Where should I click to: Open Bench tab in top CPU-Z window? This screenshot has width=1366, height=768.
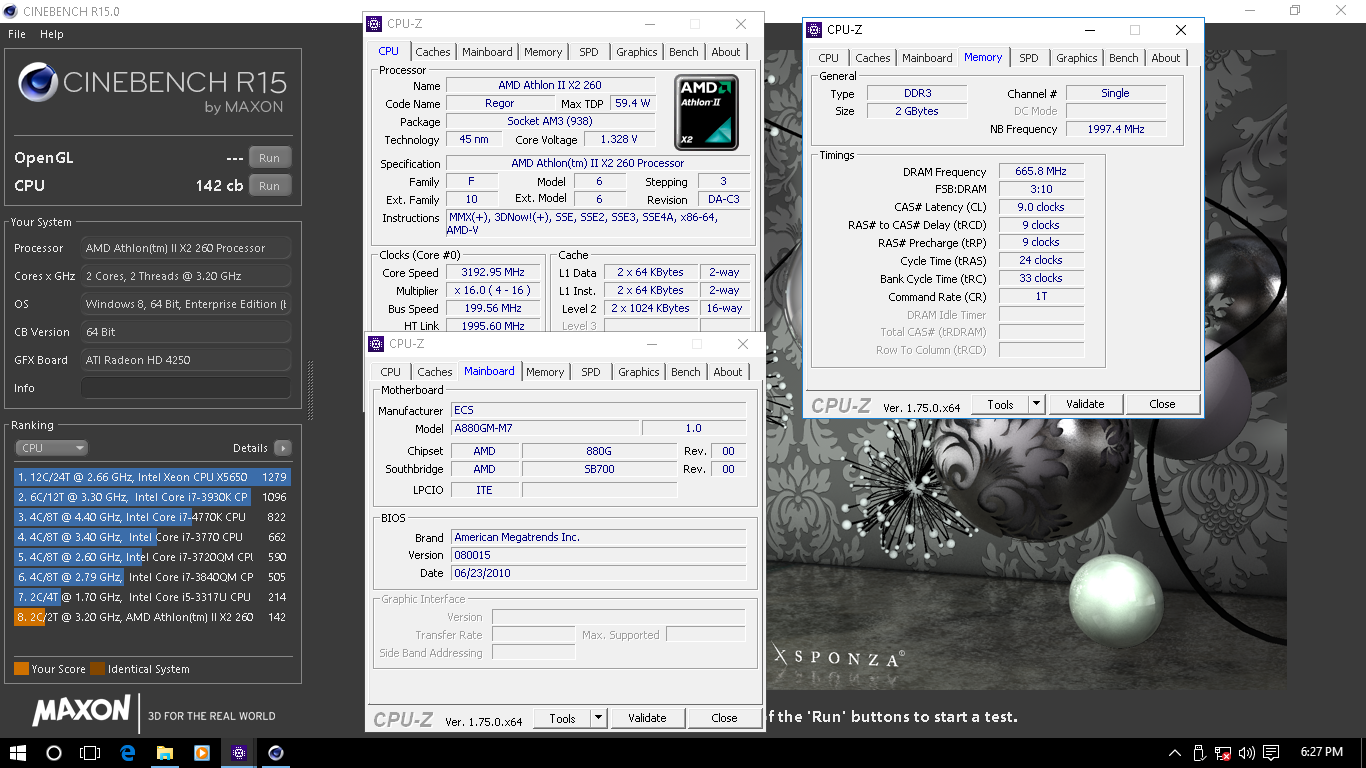684,52
